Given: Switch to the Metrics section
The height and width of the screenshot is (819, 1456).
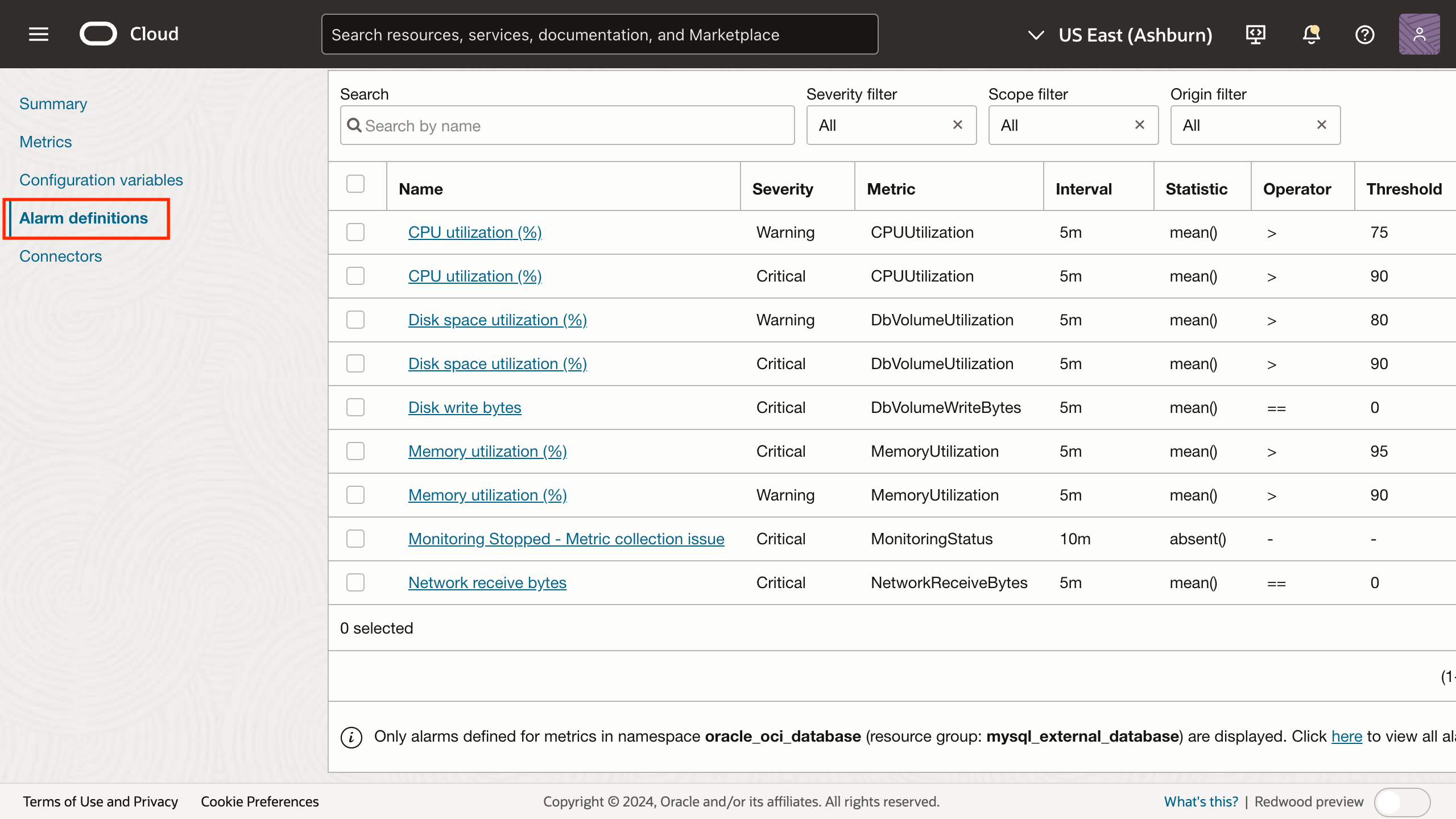Looking at the screenshot, I should (45, 142).
